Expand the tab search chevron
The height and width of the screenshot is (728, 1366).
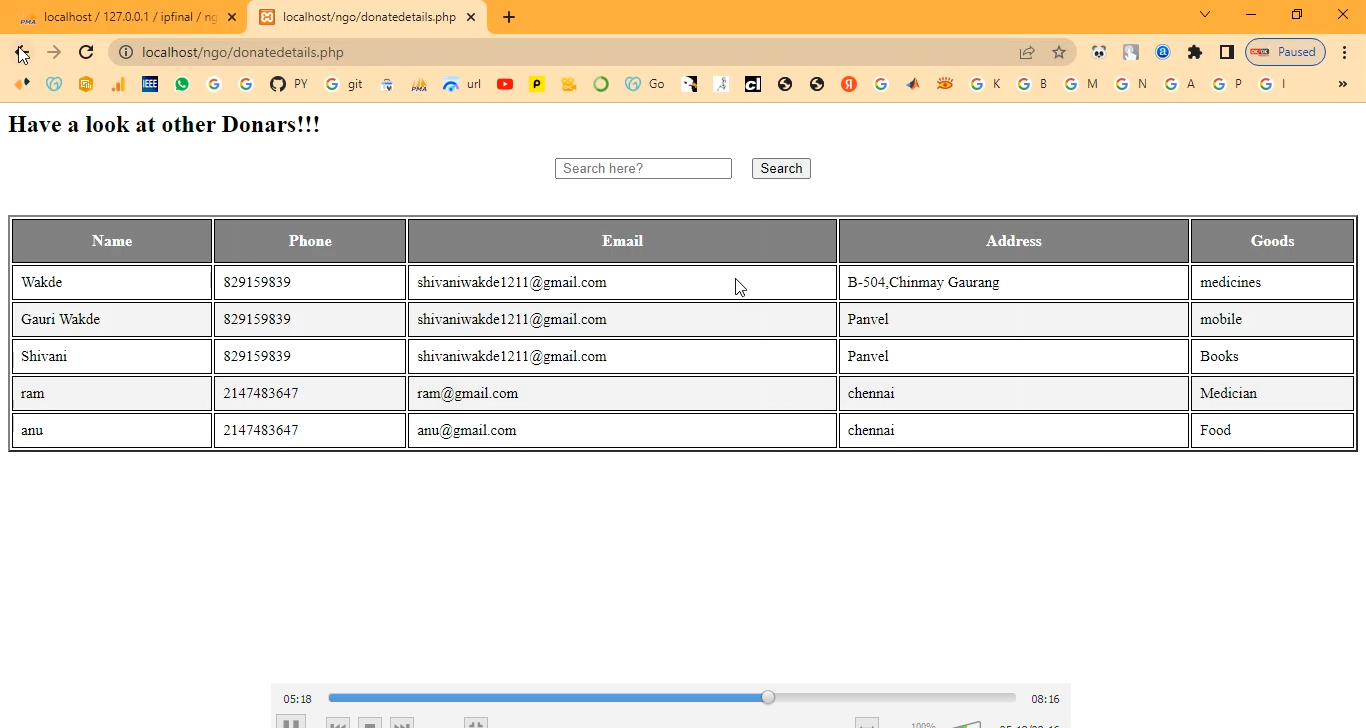(1205, 15)
